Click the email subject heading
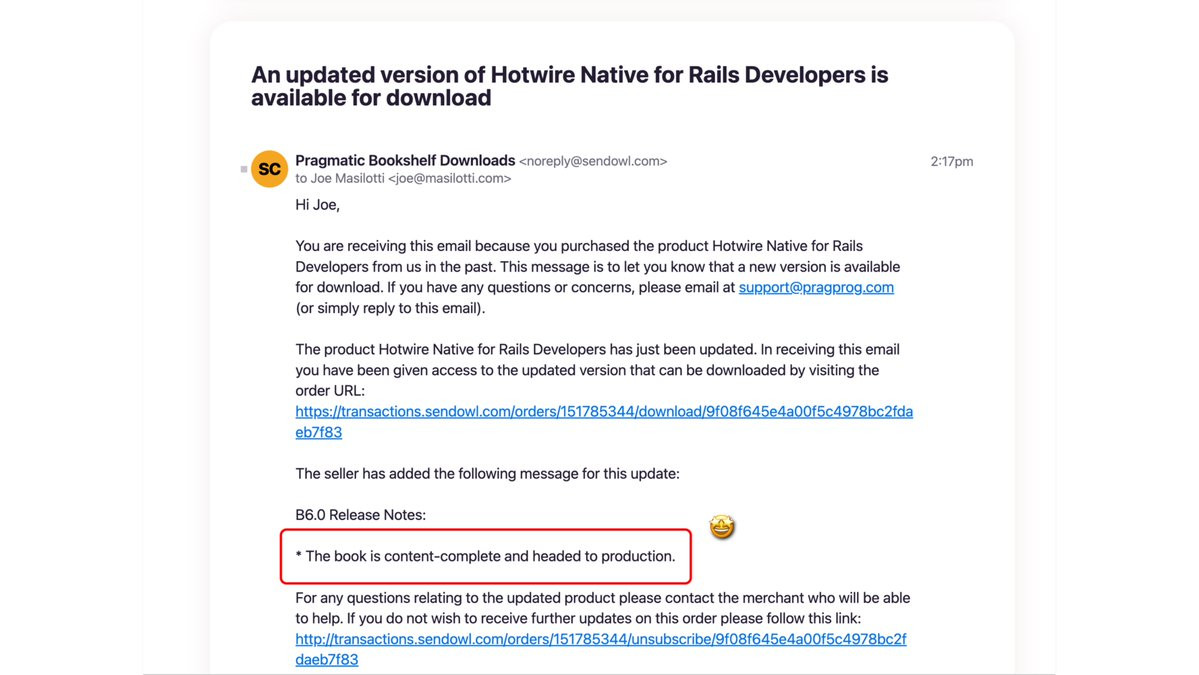This screenshot has width=1199, height=675. 570,86
